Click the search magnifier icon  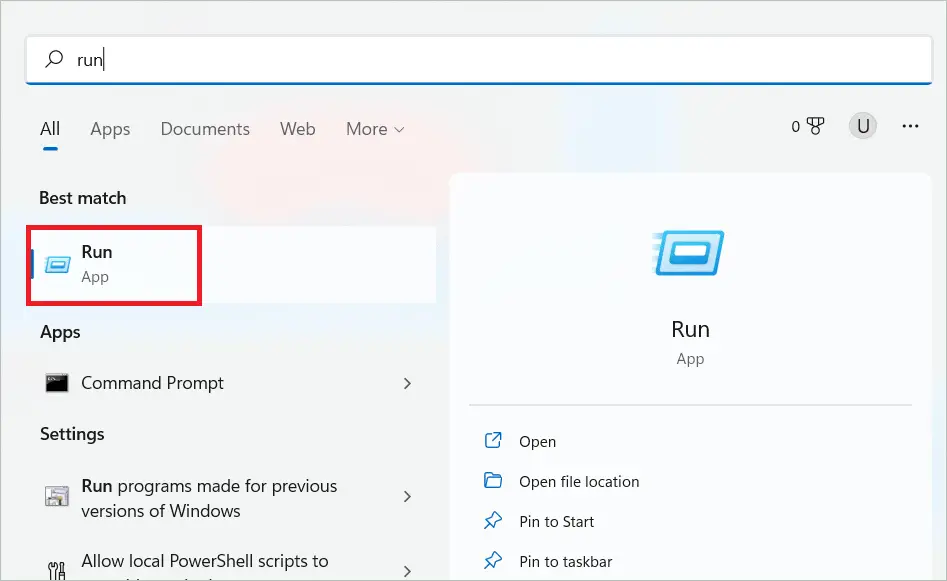tap(54, 59)
